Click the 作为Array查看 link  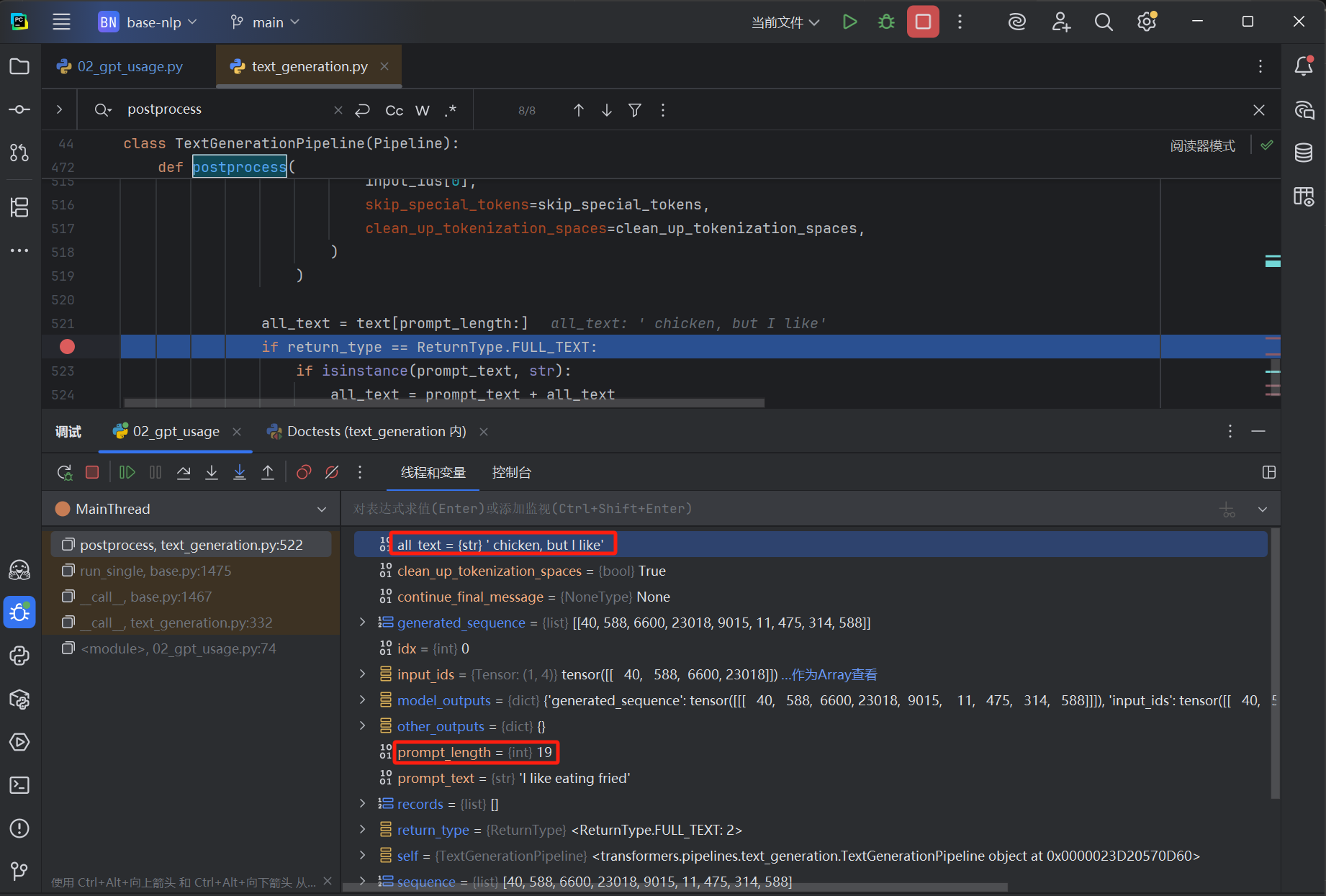[x=834, y=675]
